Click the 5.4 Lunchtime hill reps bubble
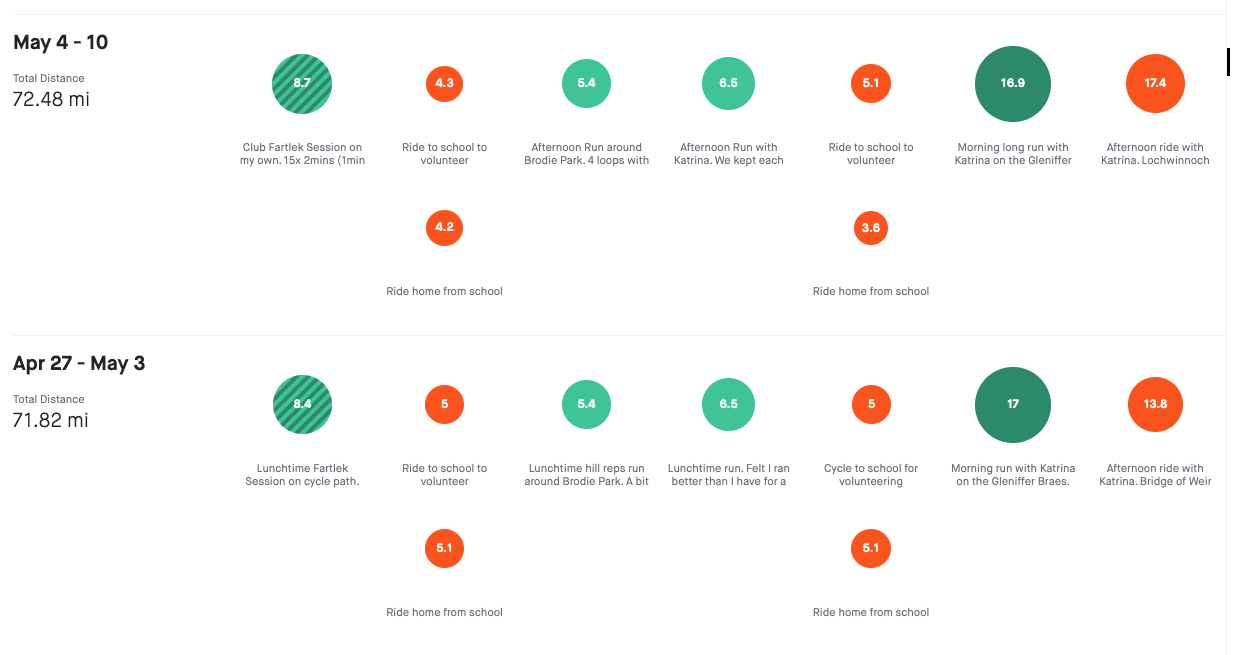The width and height of the screenshot is (1239, 655). coord(587,404)
